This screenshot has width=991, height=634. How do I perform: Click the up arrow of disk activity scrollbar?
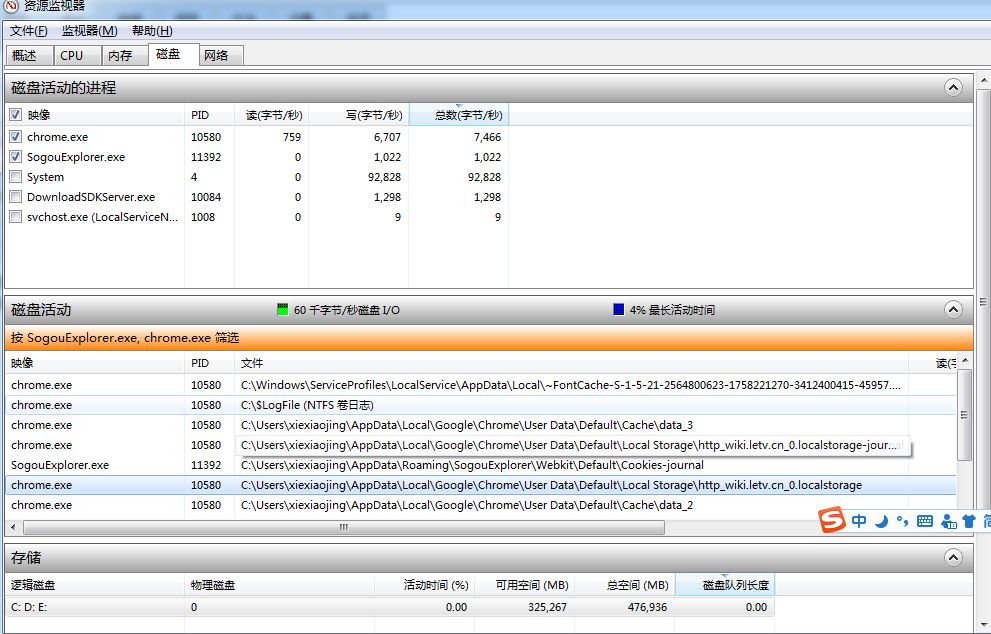(964, 361)
